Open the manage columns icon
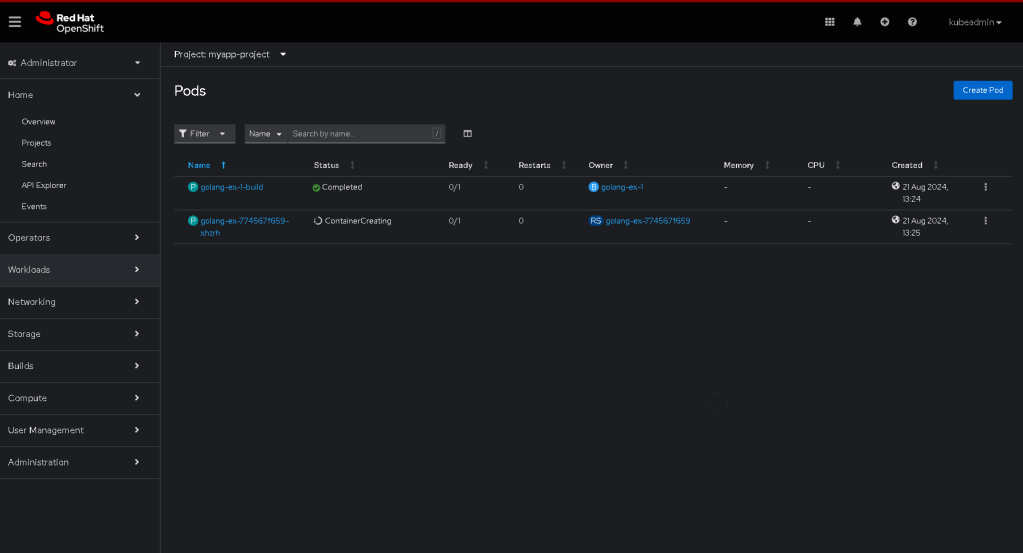The height and width of the screenshot is (553, 1023). (467, 134)
